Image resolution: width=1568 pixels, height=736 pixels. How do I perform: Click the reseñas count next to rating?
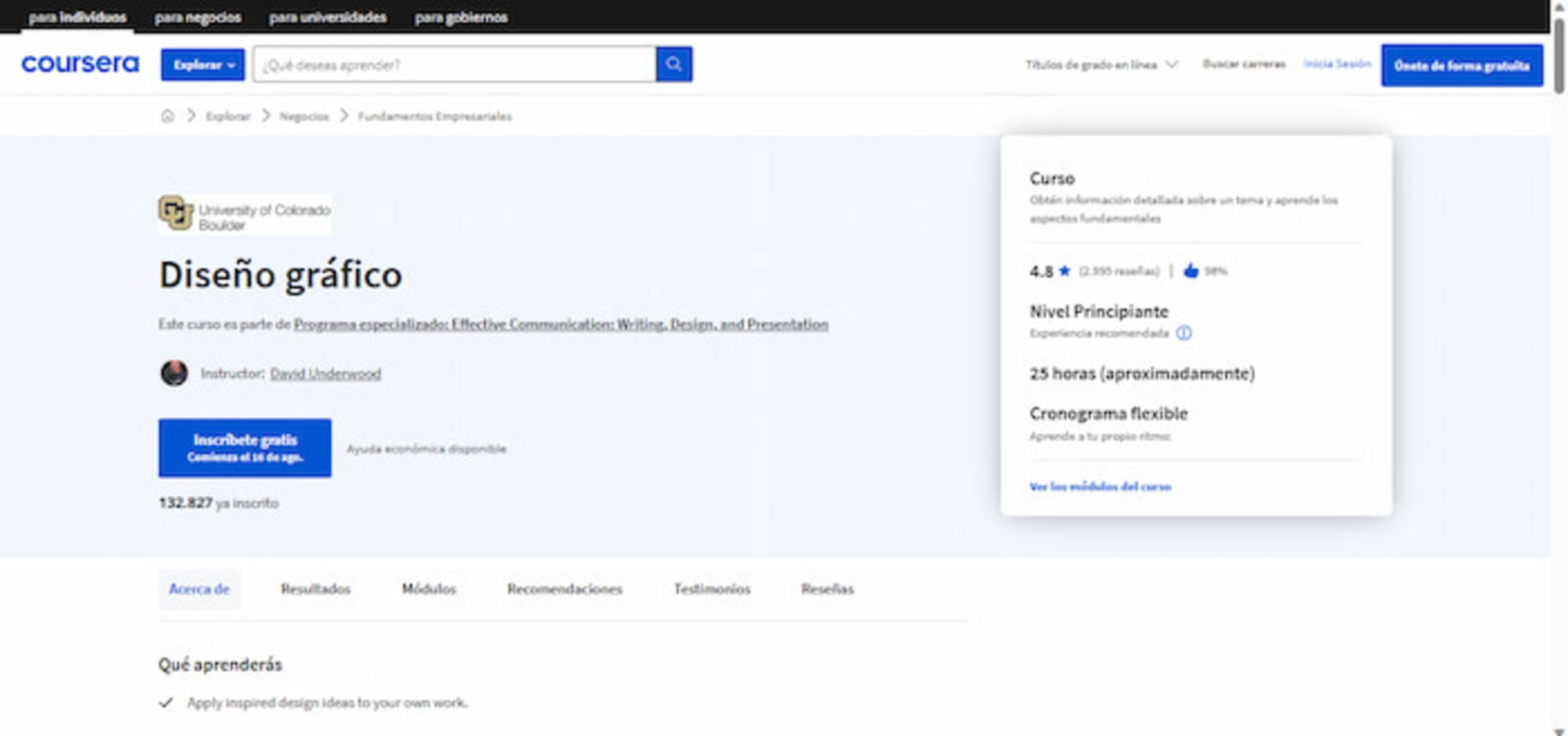tap(1118, 270)
